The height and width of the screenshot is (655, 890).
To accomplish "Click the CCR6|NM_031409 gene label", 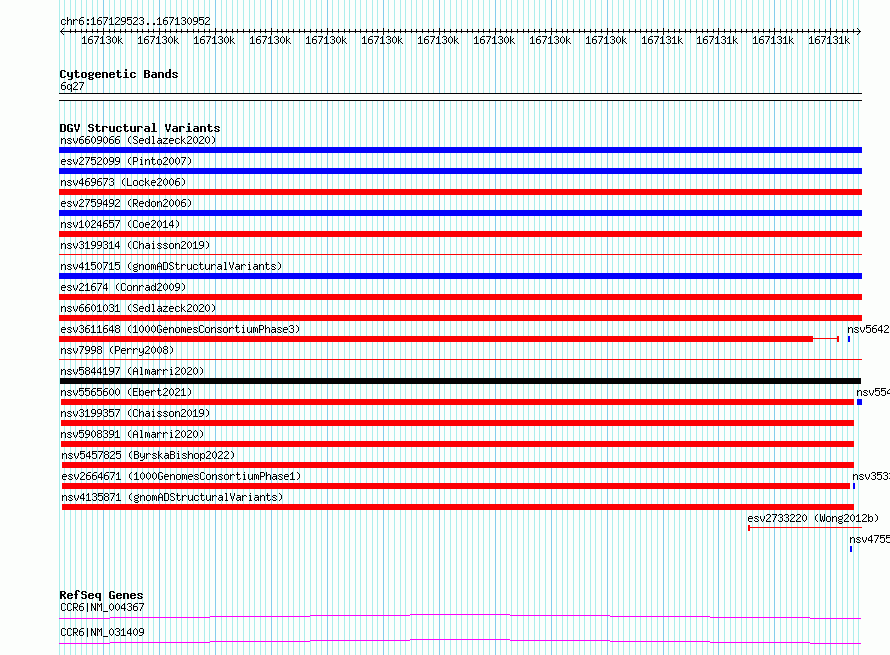I will point(102,632).
